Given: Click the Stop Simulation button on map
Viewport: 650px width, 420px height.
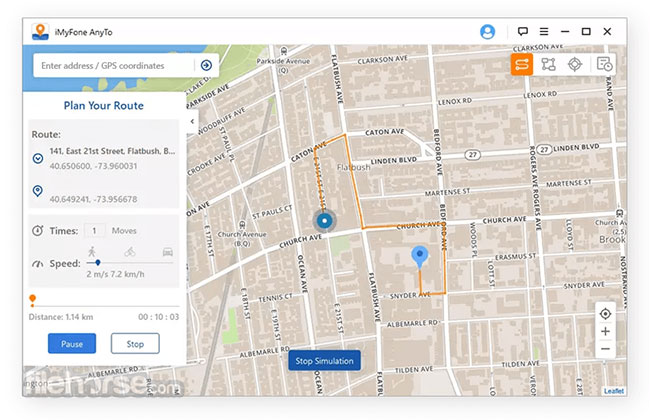Looking at the screenshot, I should pyautogui.click(x=324, y=361).
